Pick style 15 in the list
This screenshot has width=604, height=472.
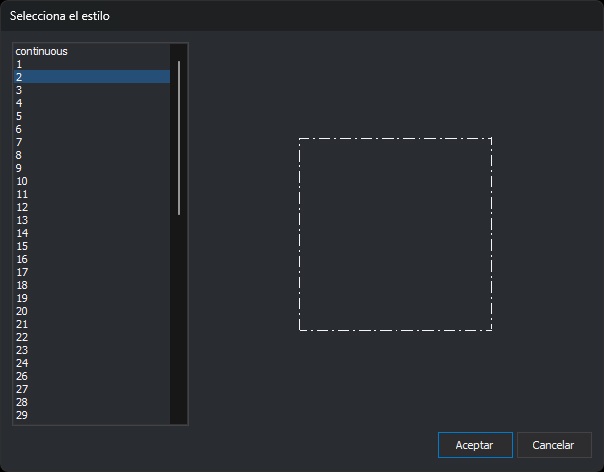pos(92,246)
